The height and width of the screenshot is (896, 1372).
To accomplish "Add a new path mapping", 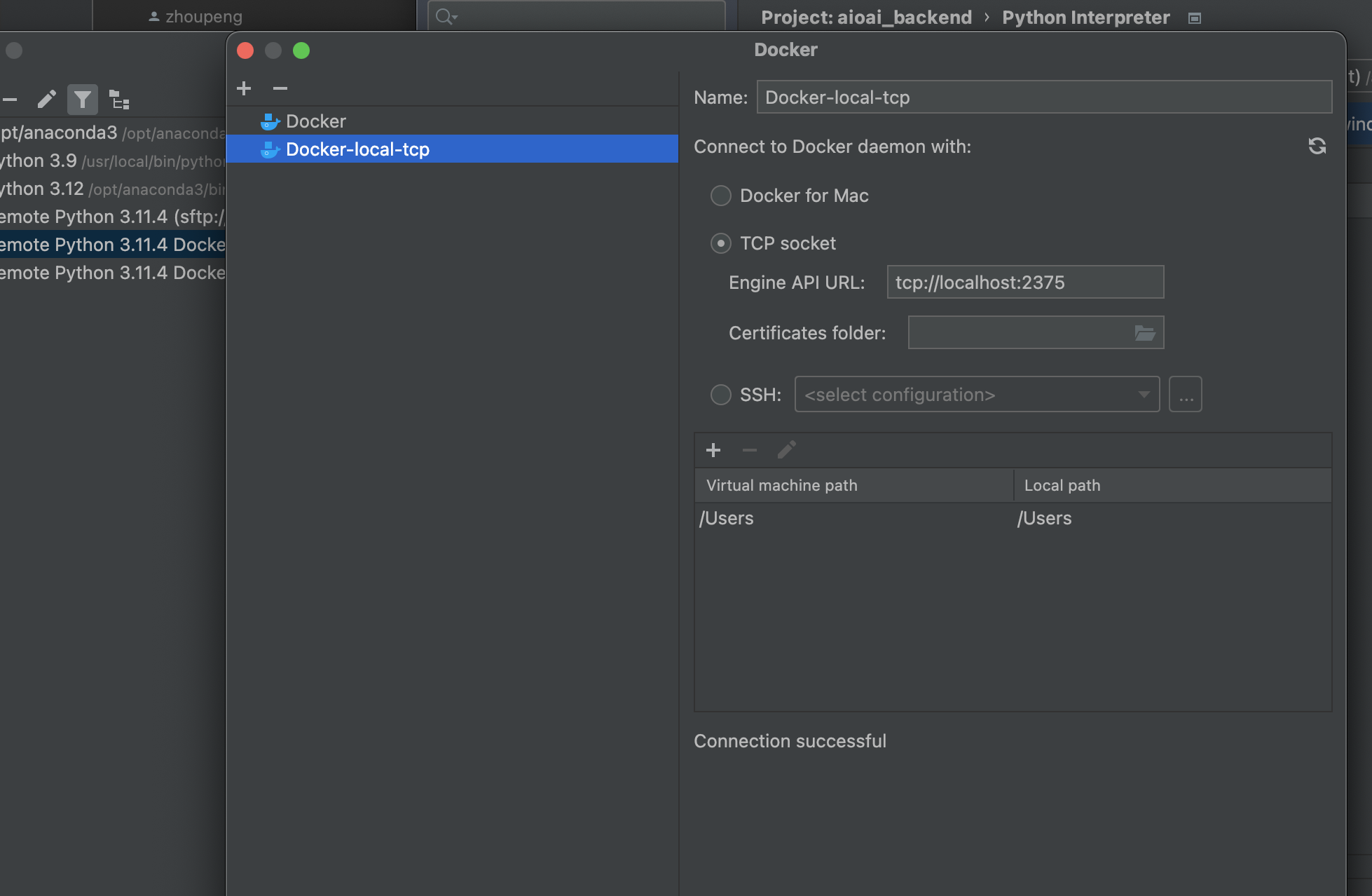I will click(713, 450).
